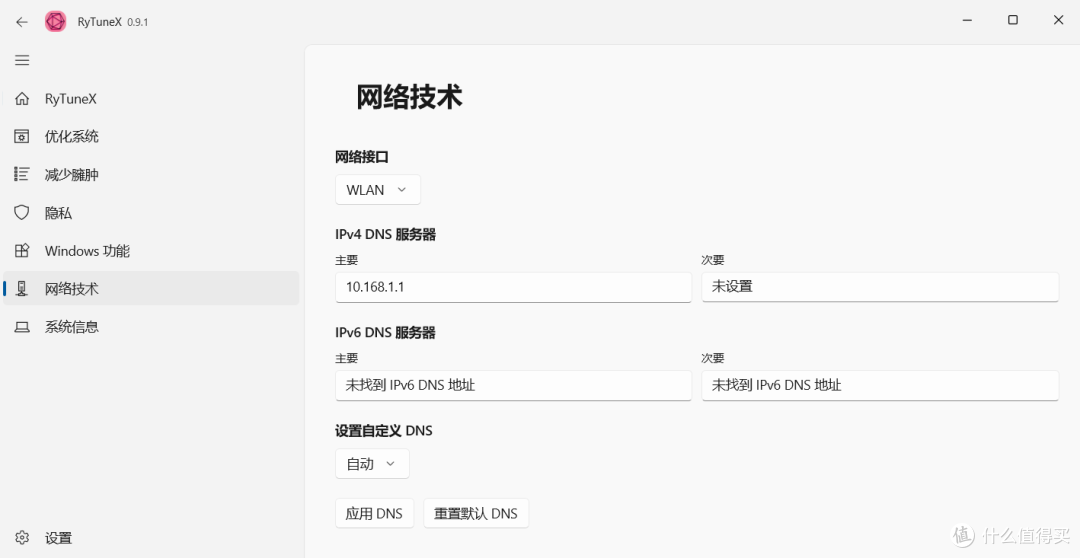The width and height of the screenshot is (1080, 558).
Task: Expand the WLAN network interface dropdown
Action: click(x=377, y=190)
